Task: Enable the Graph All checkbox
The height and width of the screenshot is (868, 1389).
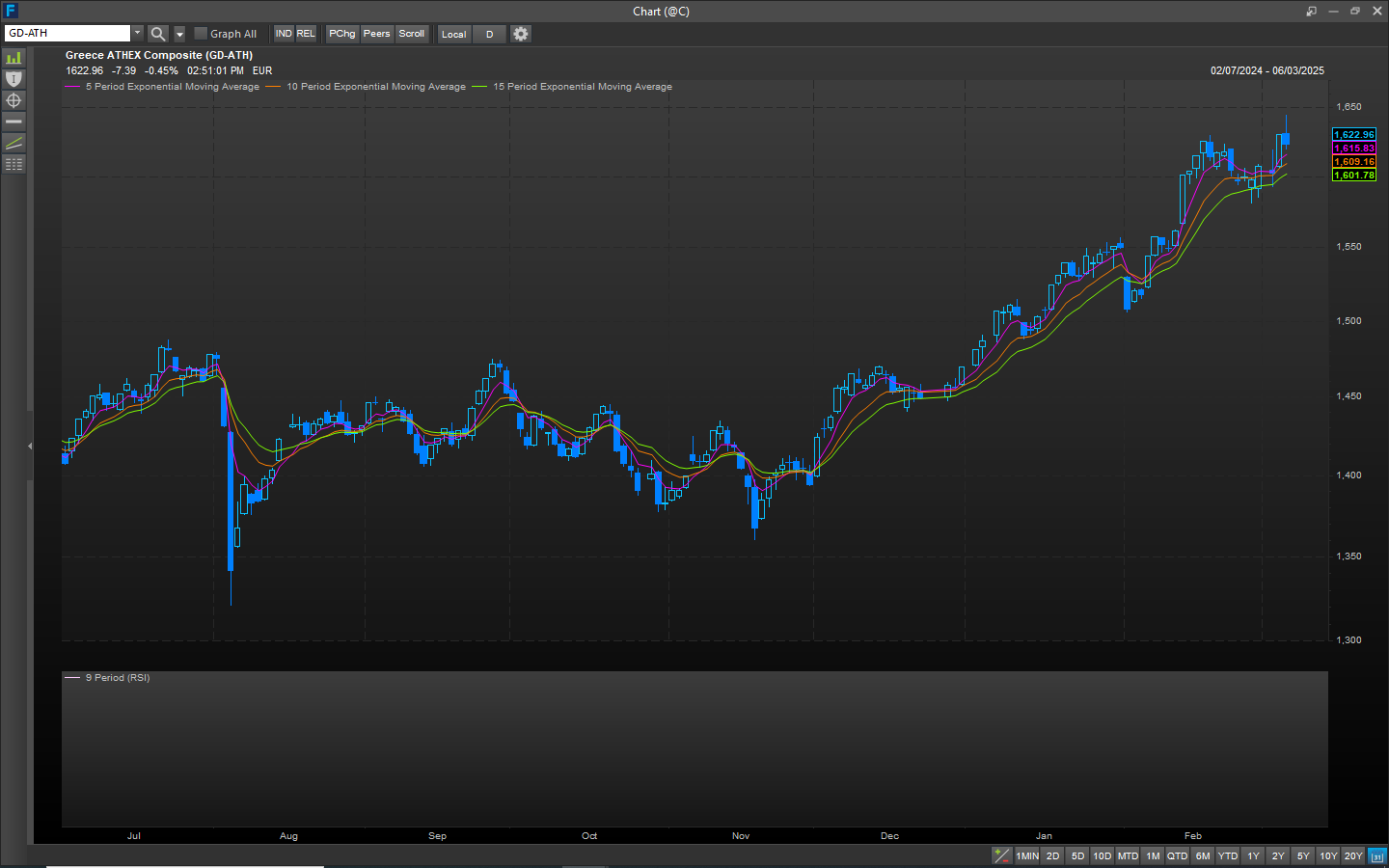Action: pos(201,34)
